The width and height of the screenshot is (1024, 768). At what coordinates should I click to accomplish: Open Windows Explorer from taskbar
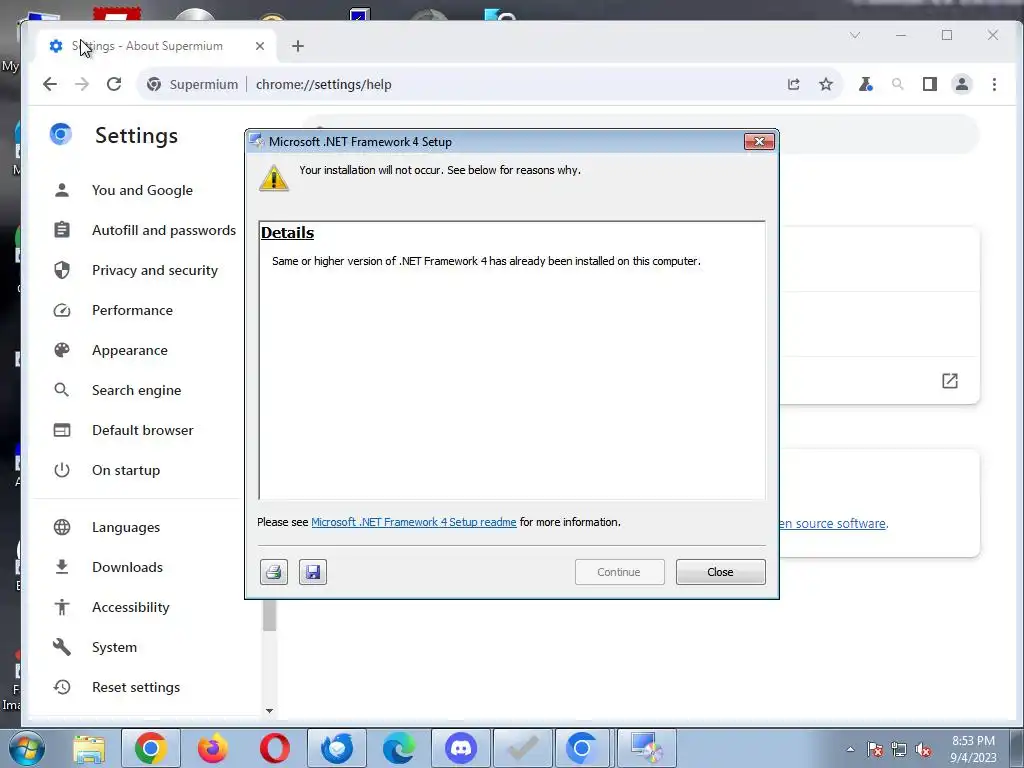89,748
